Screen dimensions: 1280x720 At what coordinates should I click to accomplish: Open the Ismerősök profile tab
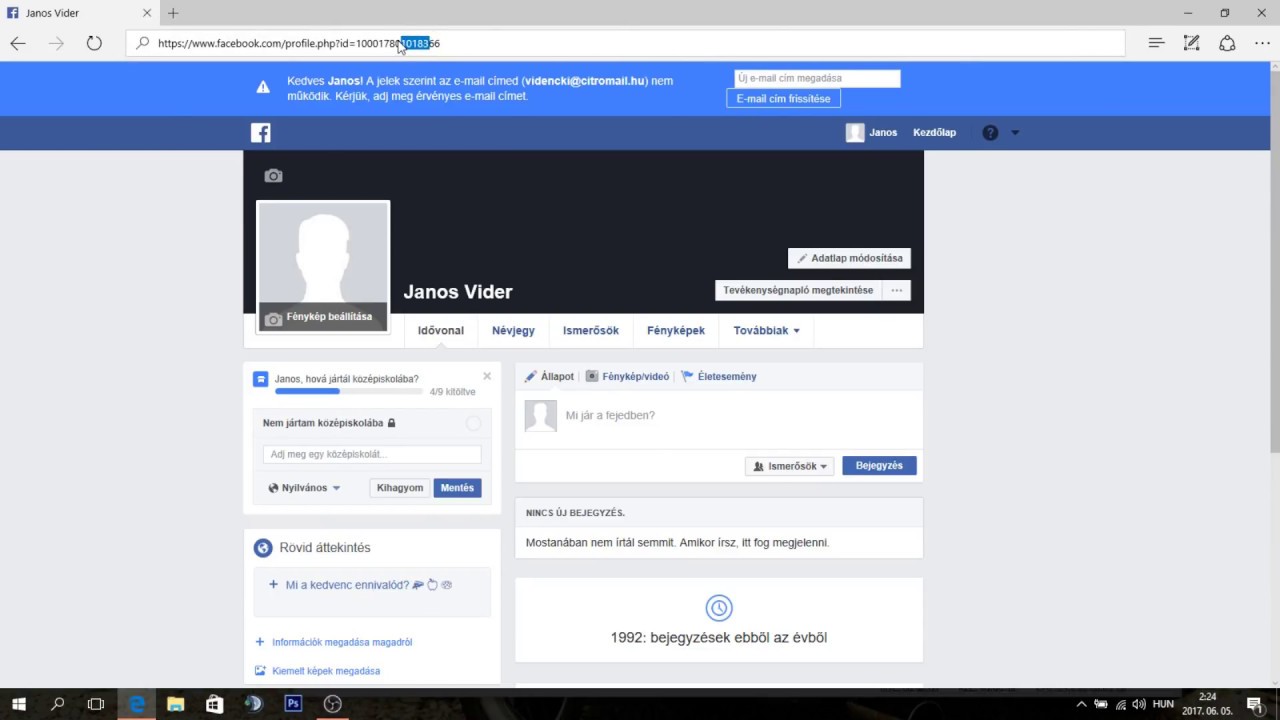[591, 331]
